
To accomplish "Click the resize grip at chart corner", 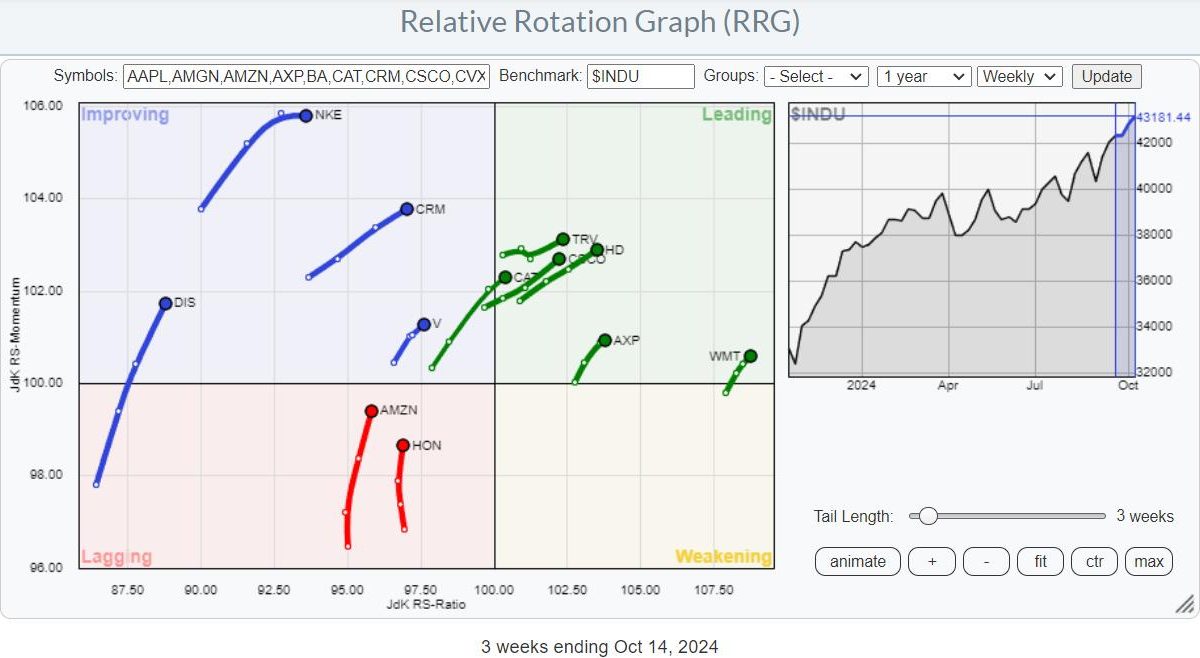I will [x=1185, y=604].
